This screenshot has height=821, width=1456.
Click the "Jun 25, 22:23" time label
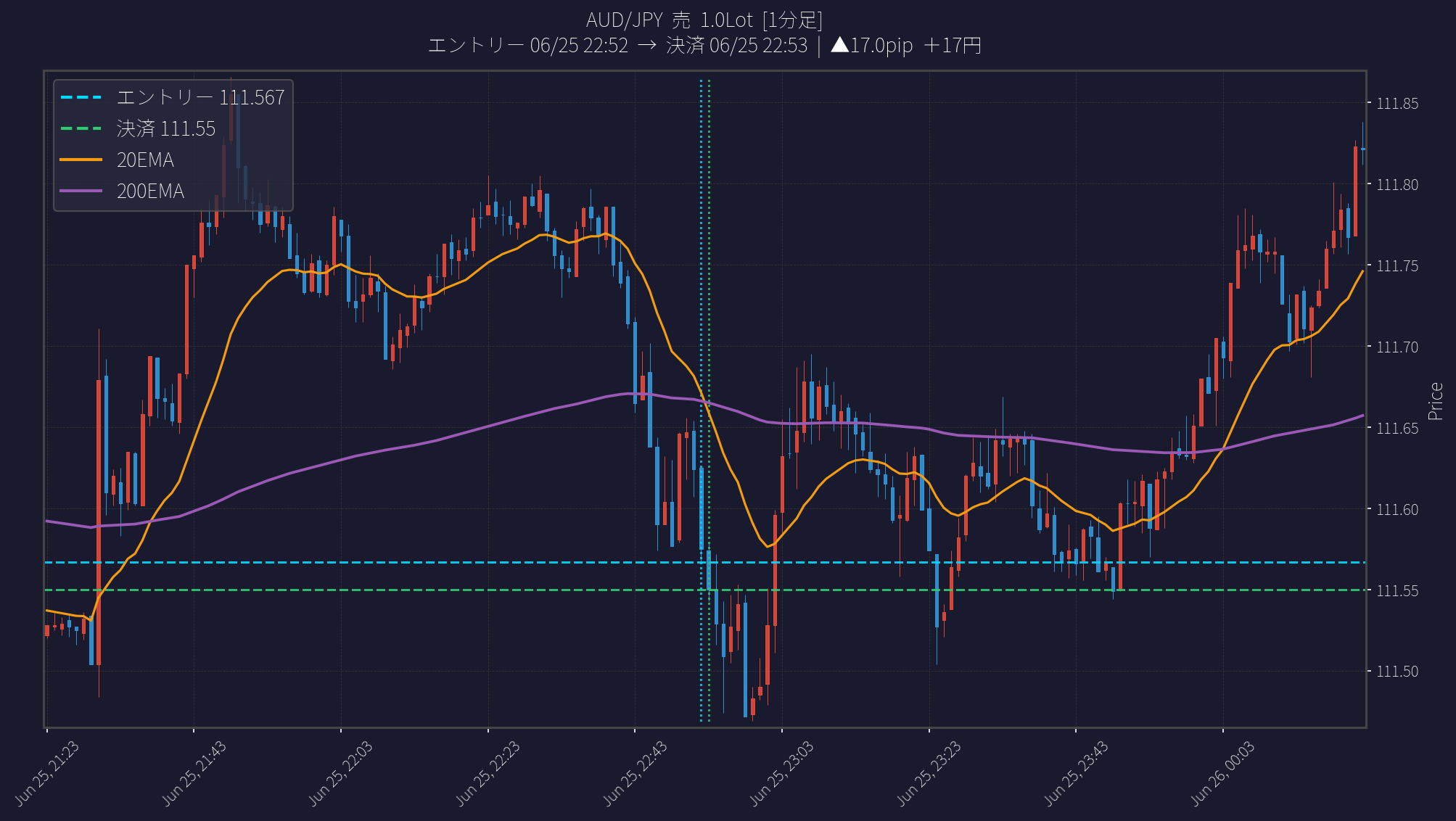488,773
